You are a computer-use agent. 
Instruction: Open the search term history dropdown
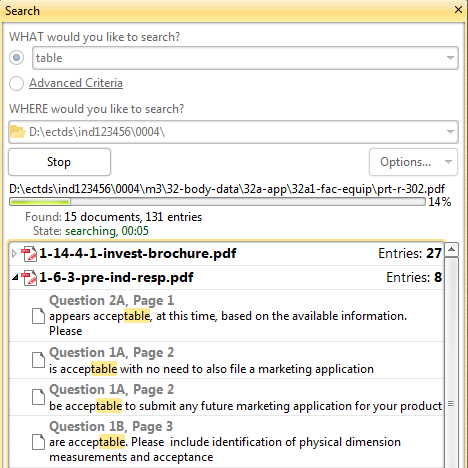(x=450, y=58)
